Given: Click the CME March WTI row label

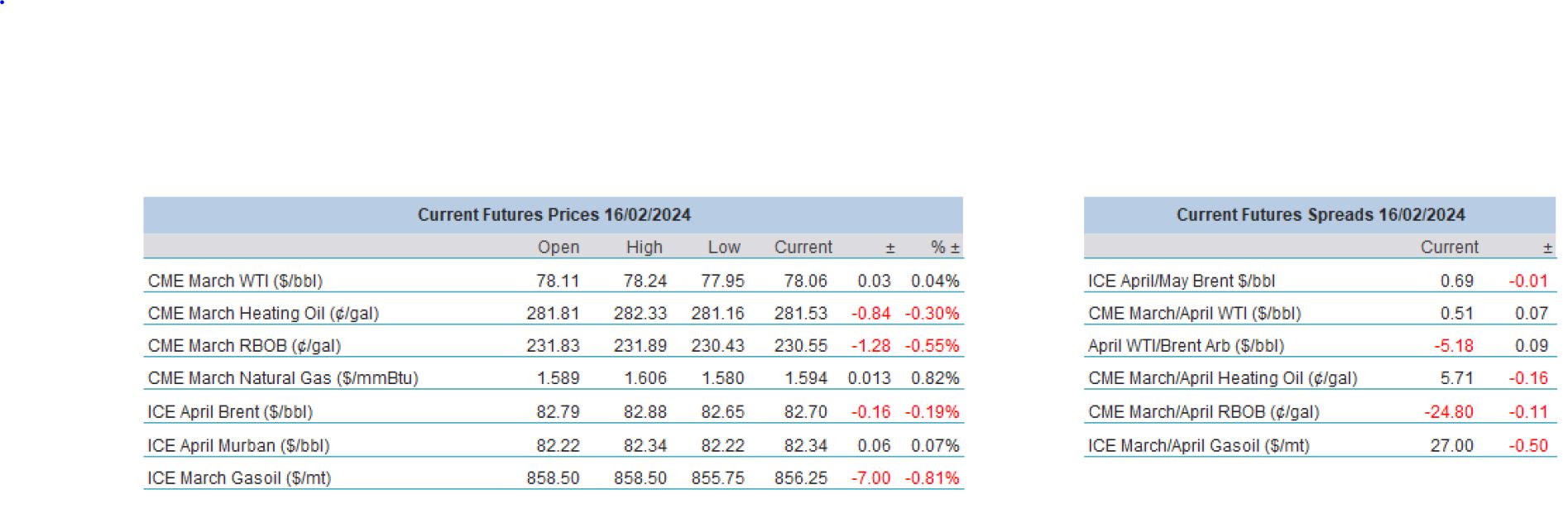Looking at the screenshot, I should coord(235,281).
